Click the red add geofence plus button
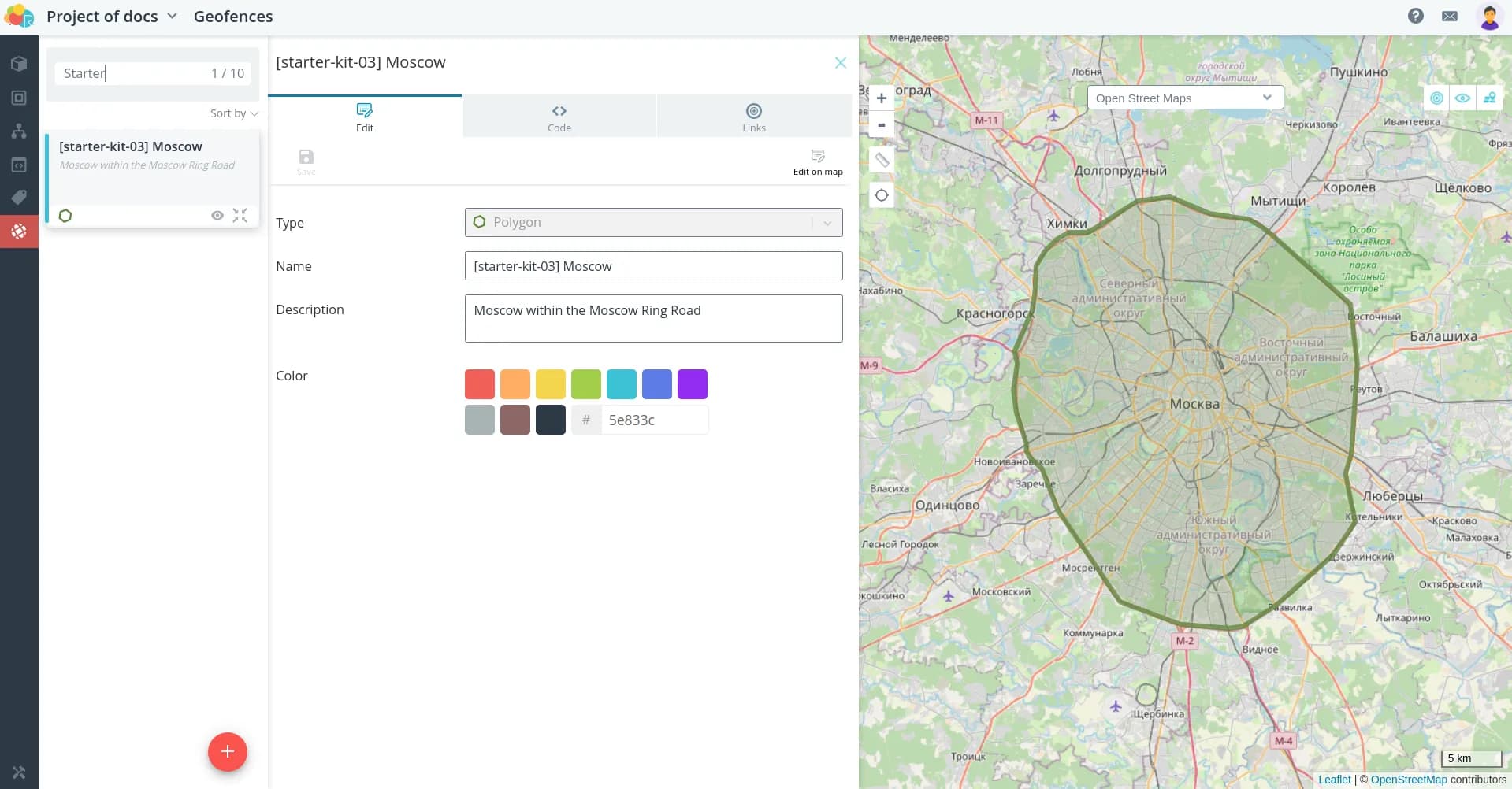1512x789 pixels. (227, 752)
